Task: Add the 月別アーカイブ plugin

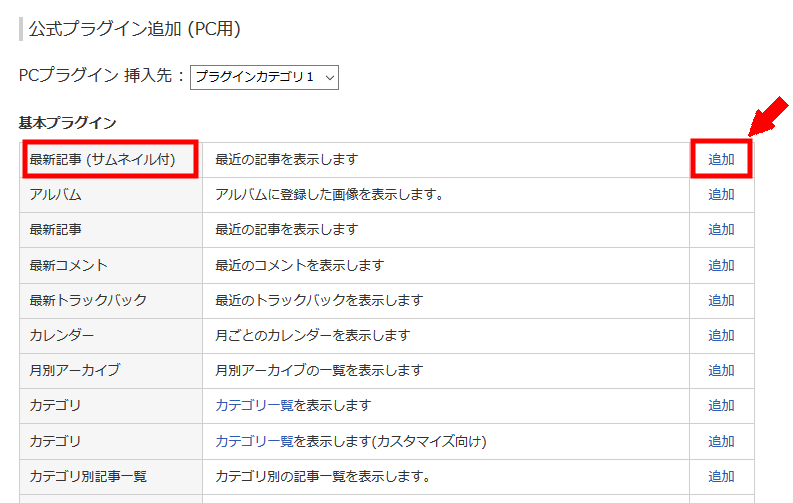Action: pyautogui.click(x=721, y=371)
